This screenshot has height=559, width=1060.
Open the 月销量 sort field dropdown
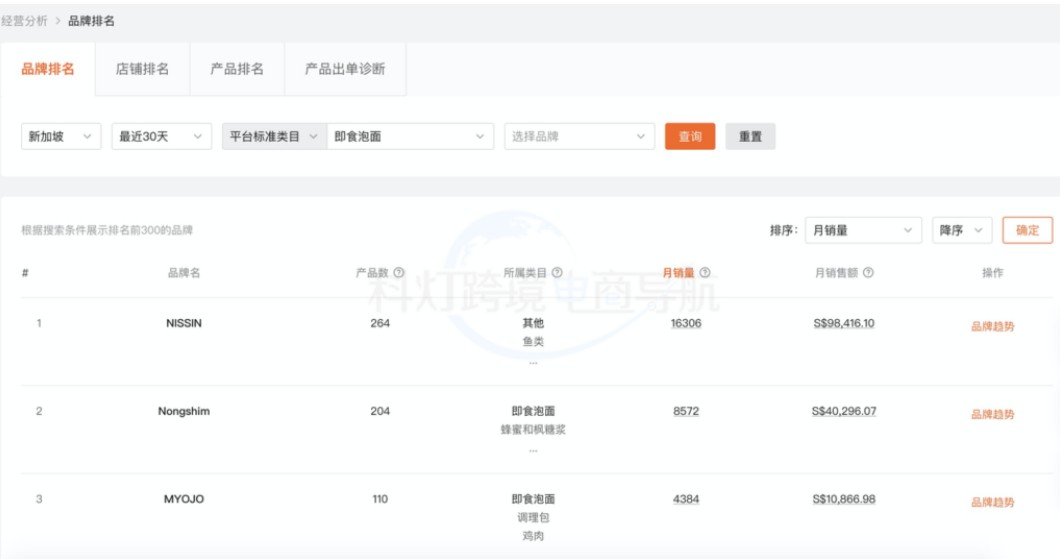click(862, 230)
